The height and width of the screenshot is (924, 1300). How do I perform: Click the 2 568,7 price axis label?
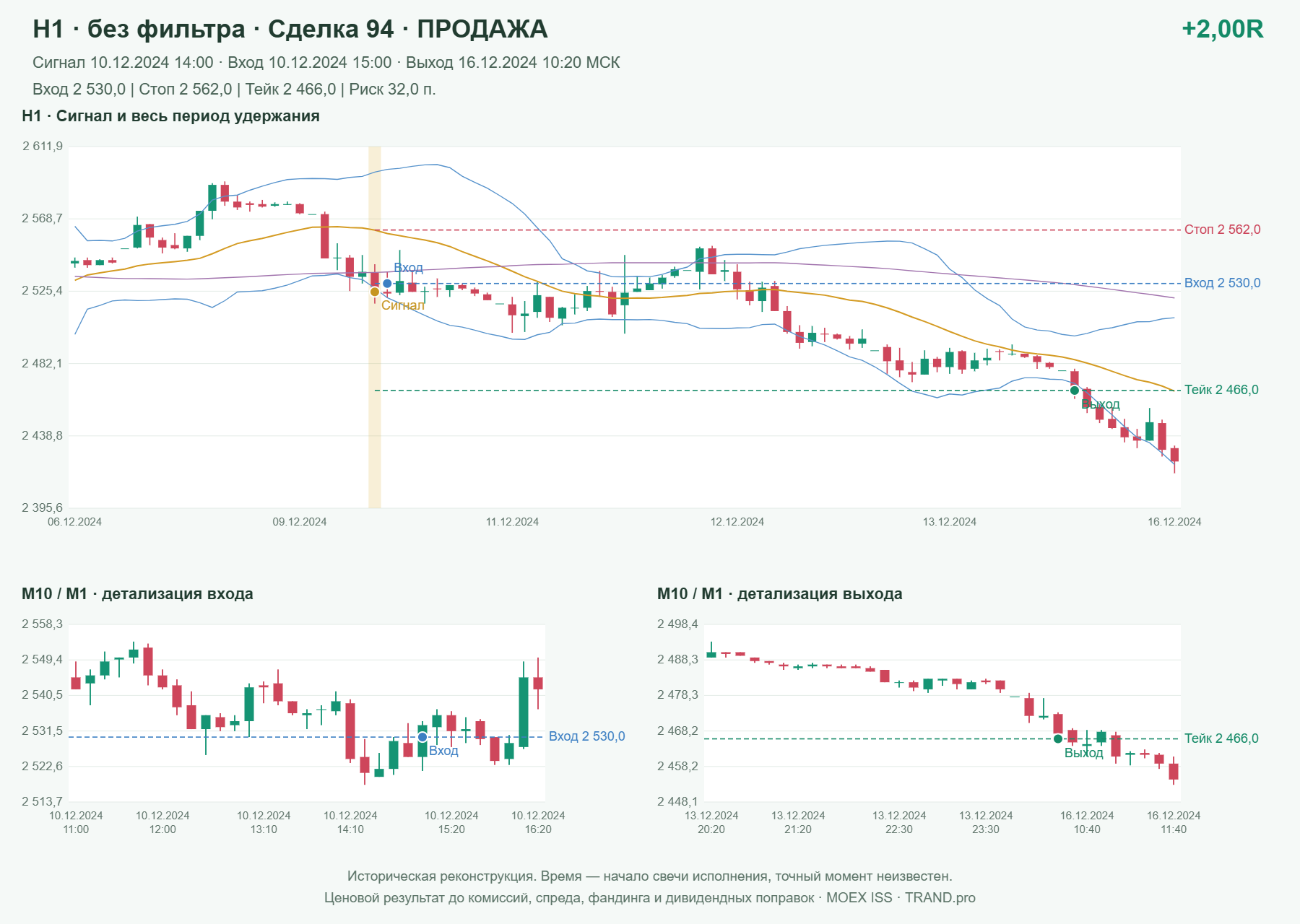pyautogui.click(x=43, y=218)
